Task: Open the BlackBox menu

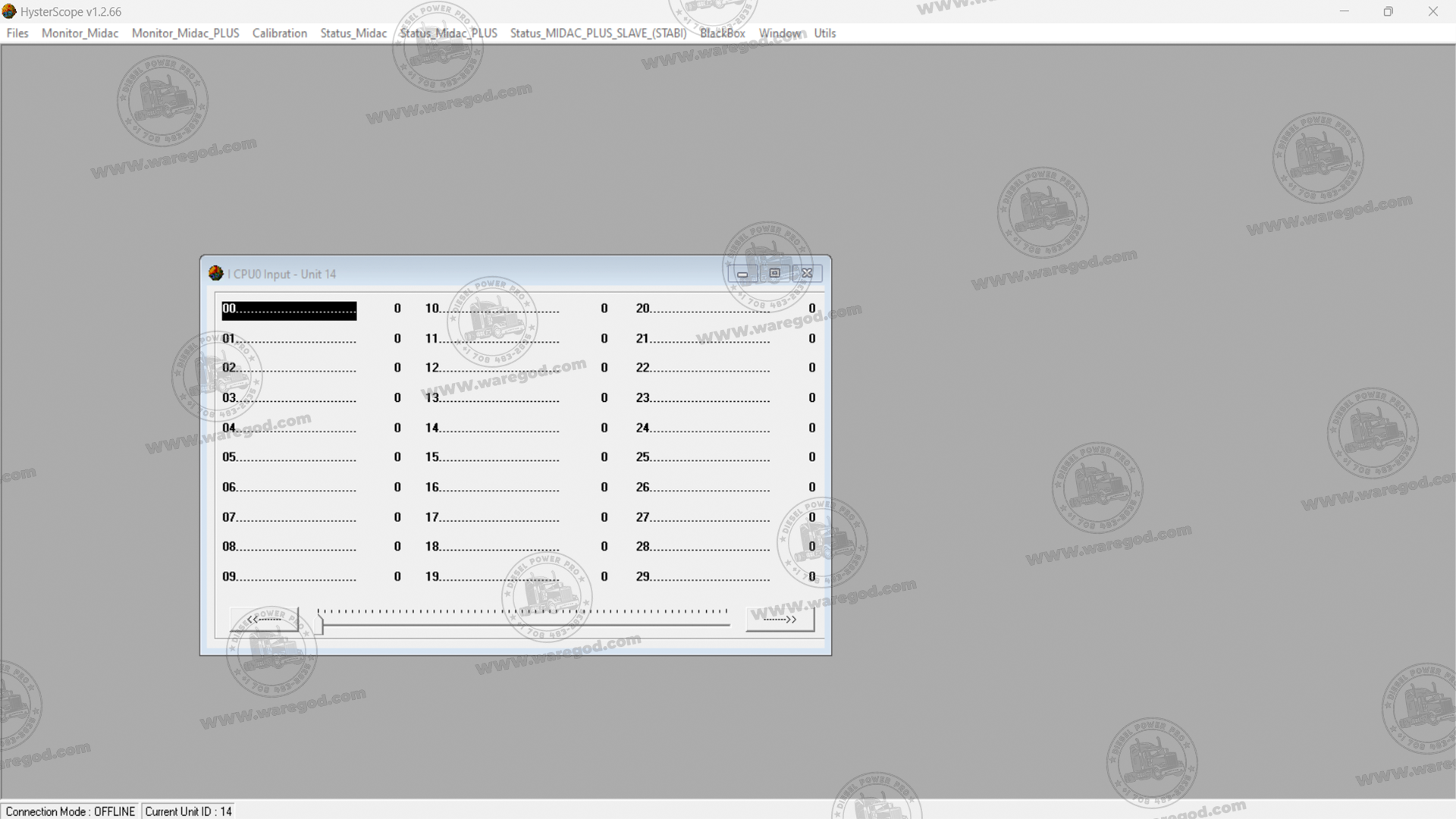Action: (x=722, y=33)
